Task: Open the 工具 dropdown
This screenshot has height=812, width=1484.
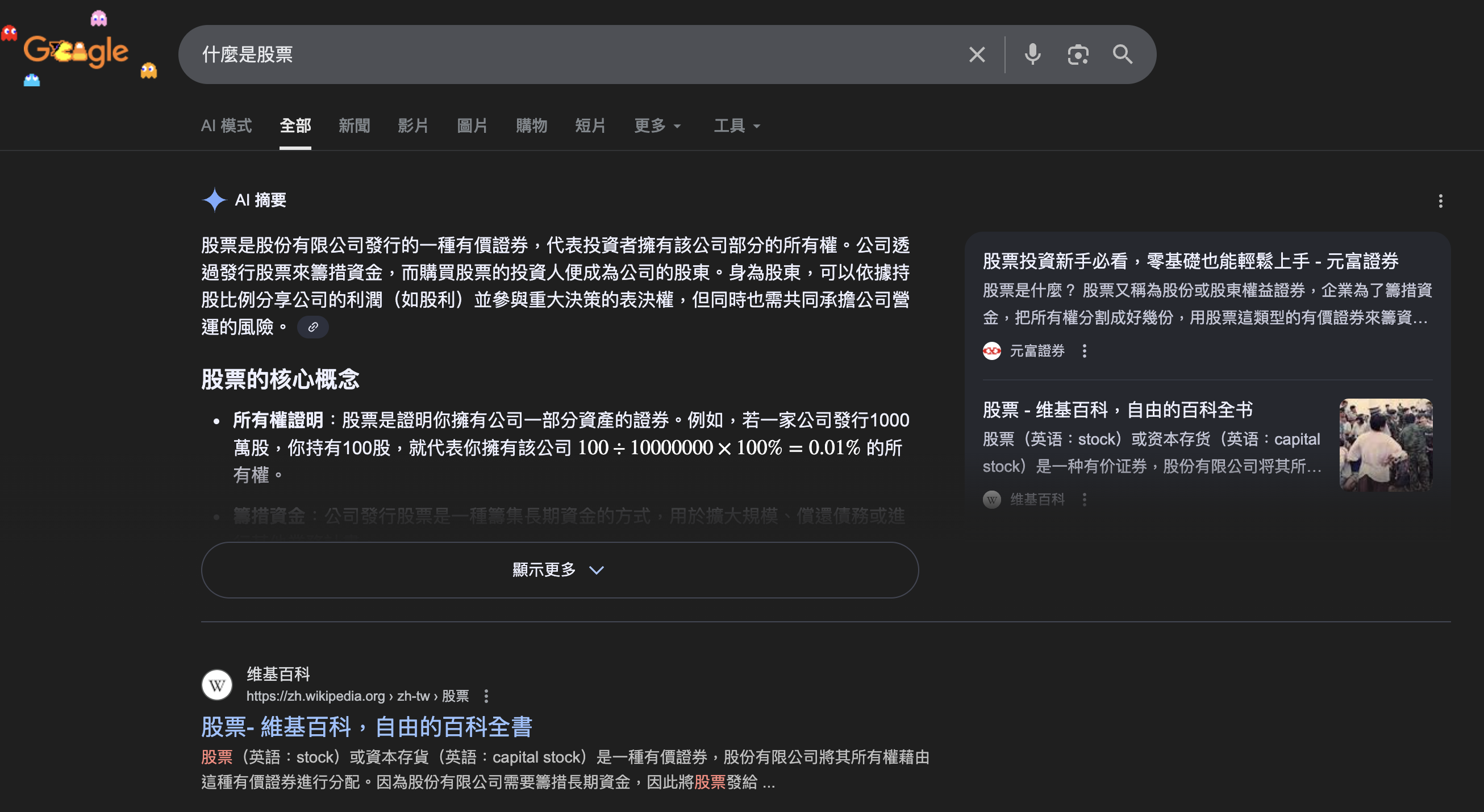Action: (x=736, y=125)
